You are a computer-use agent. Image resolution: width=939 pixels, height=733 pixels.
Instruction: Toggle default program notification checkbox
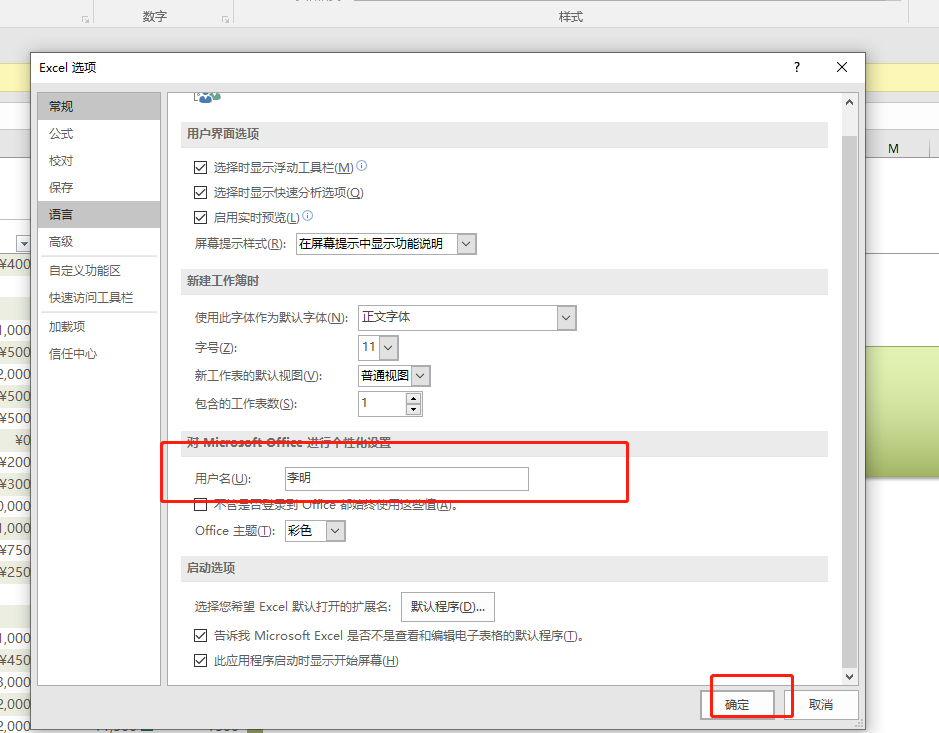coord(201,635)
